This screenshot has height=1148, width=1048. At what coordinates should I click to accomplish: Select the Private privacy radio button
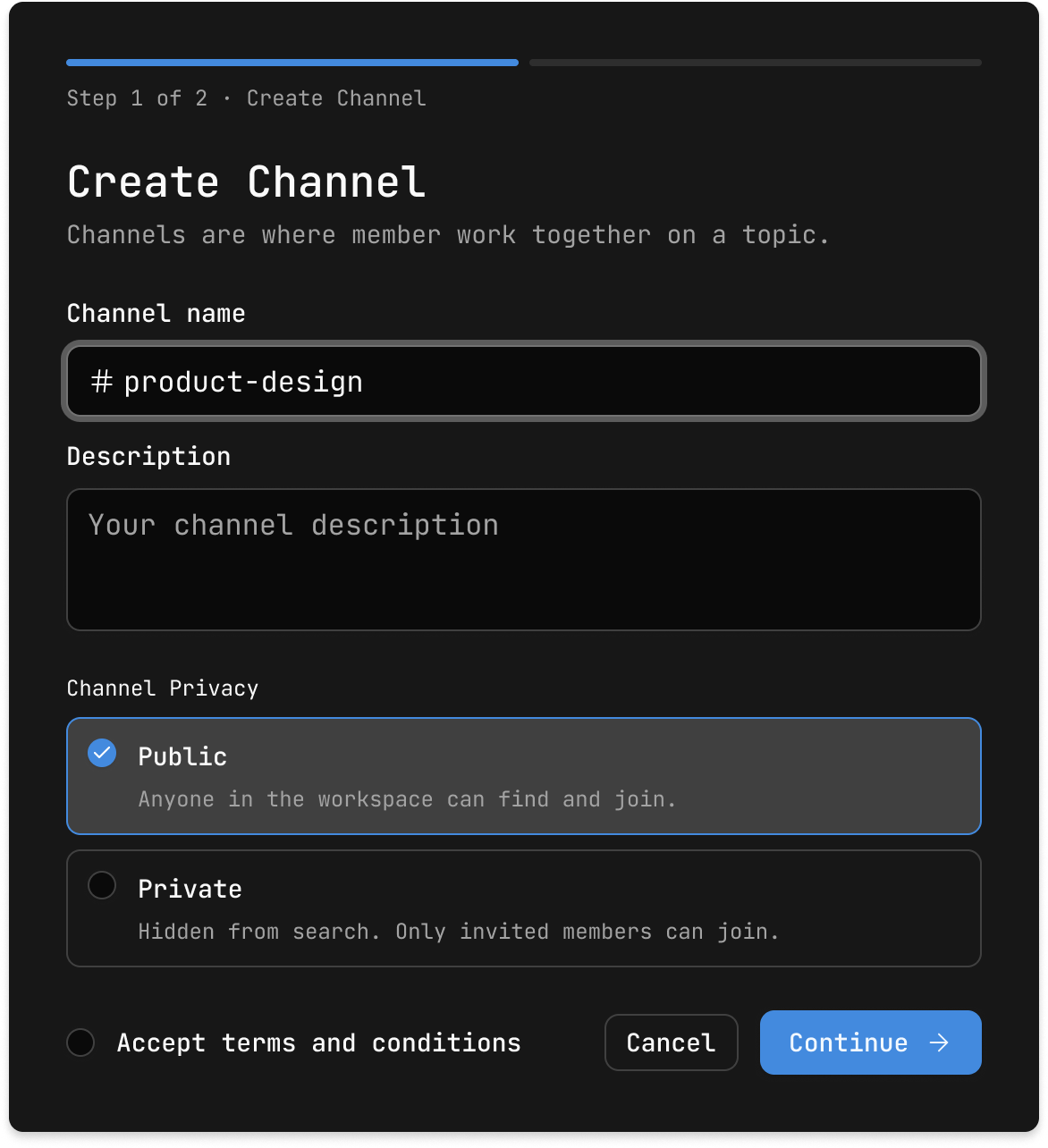(x=102, y=885)
